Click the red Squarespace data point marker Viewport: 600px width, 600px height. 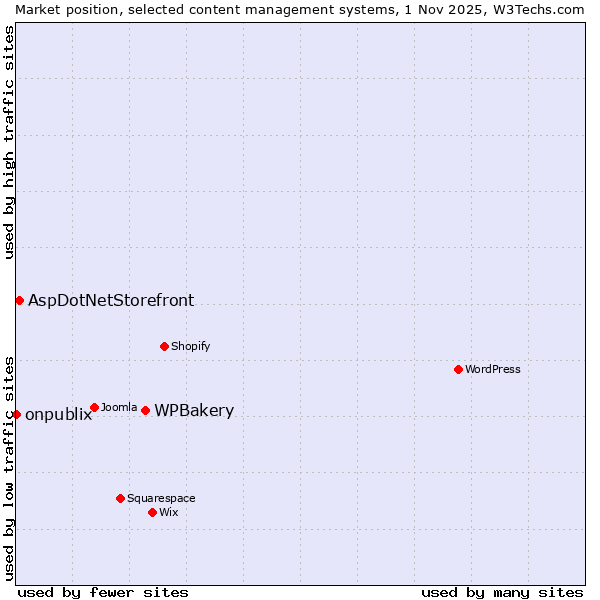[120, 498]
